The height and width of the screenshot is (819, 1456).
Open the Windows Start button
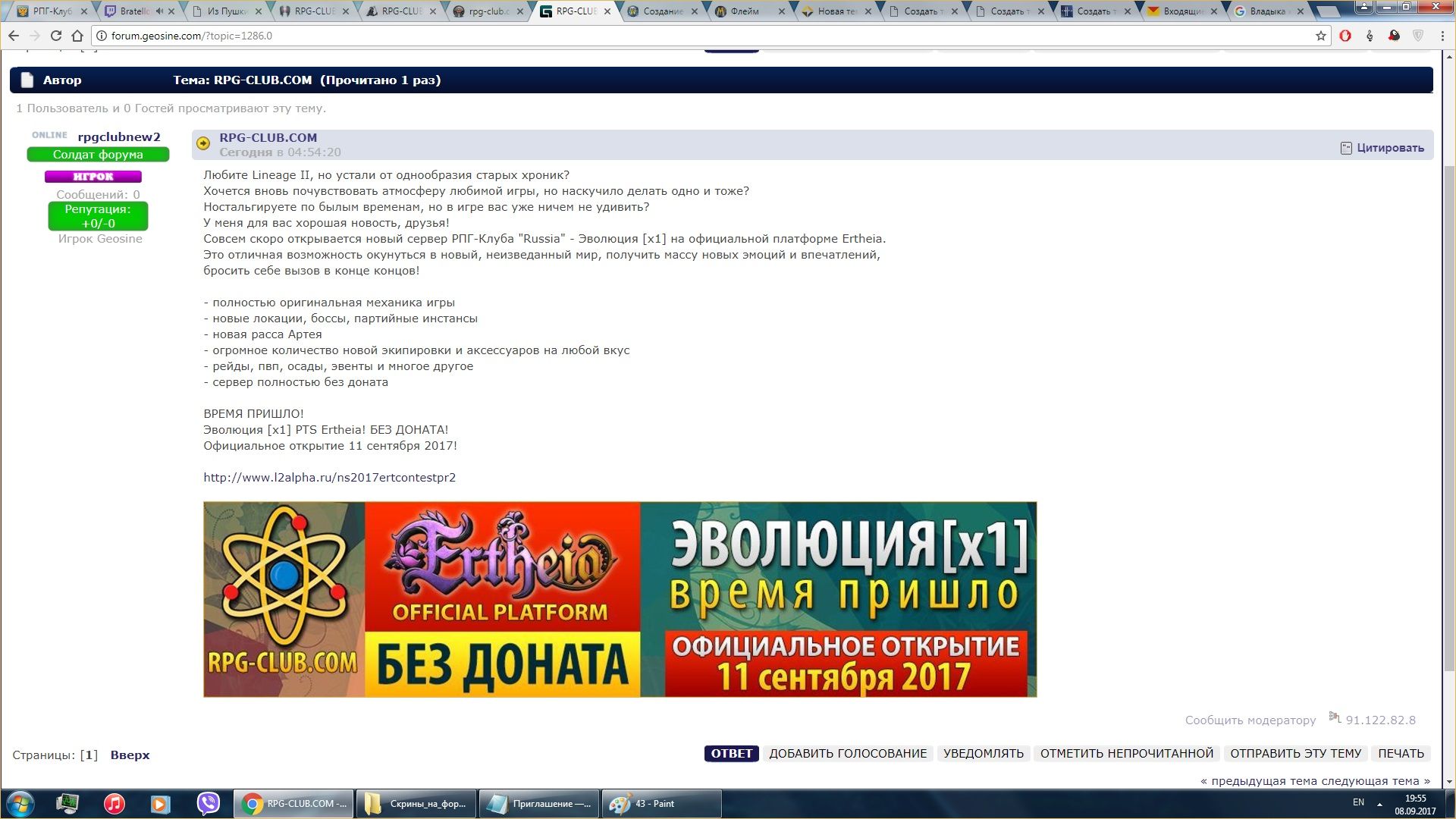pyautogui.click(x=20, y=804)
